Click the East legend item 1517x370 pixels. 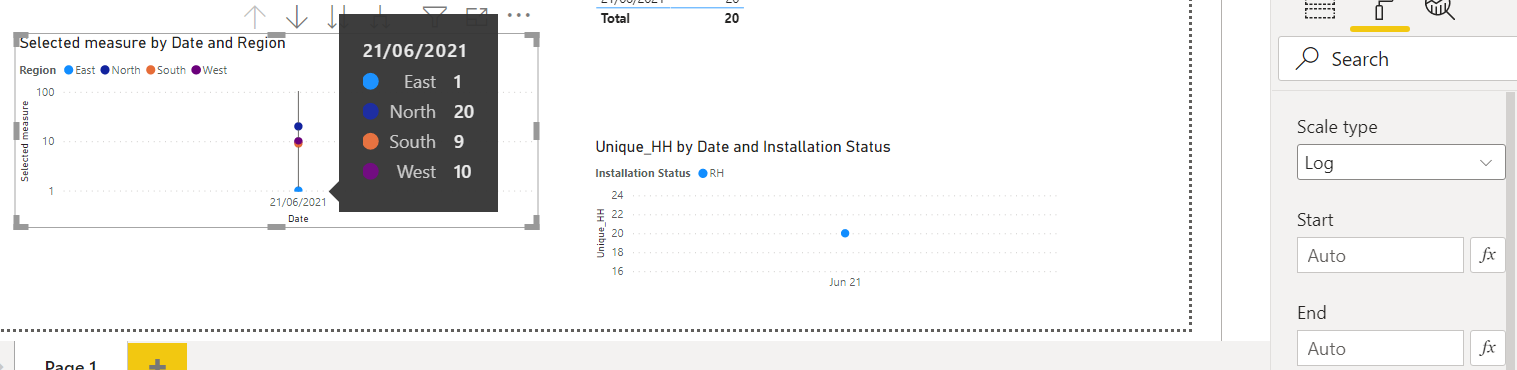[80, 70]
